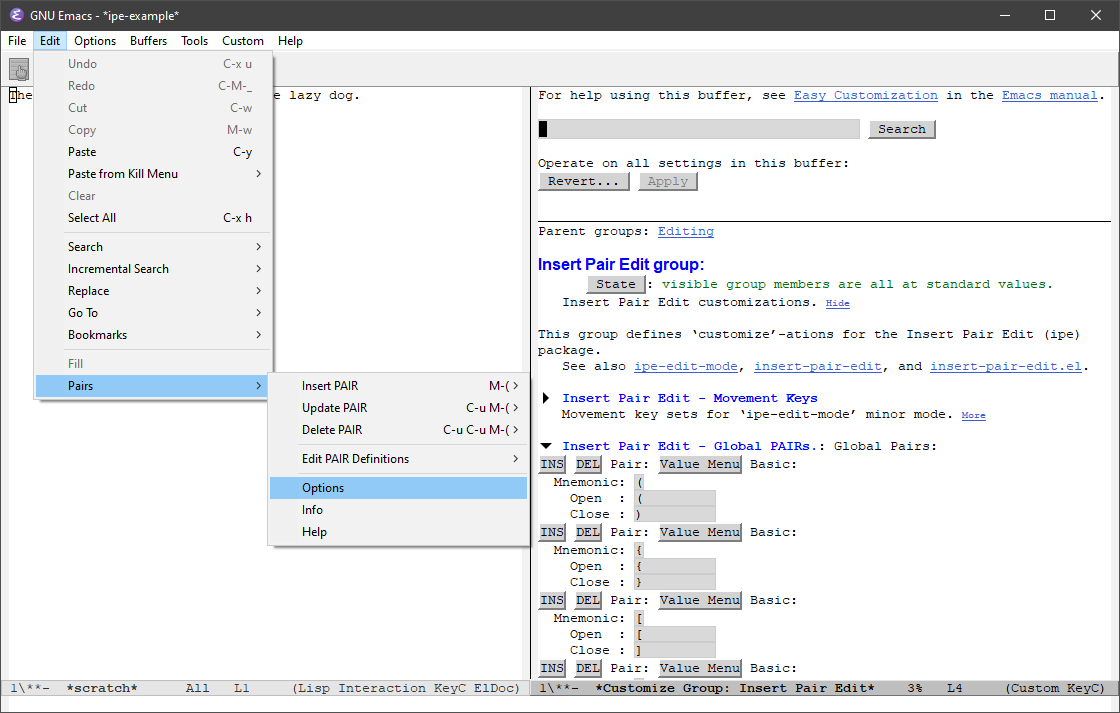Screen dimensions: 1120x713
Task: Click the Hide link after customizations text
Action: (x=838, y=304)
